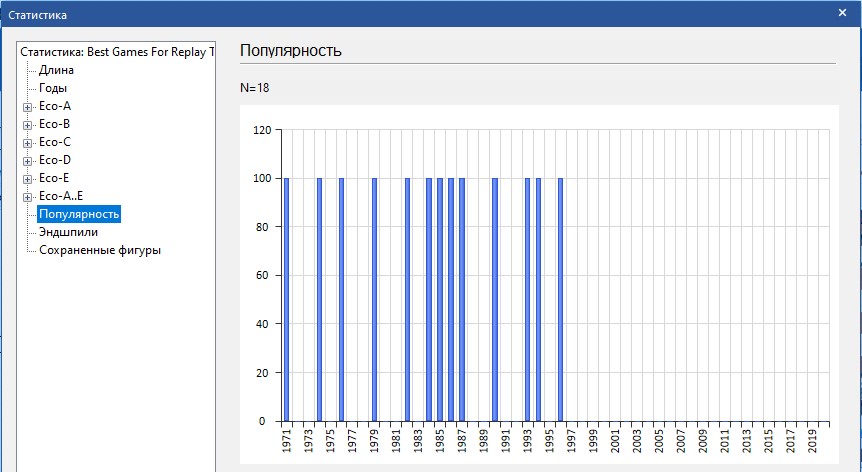
Task: Click the Популярность panel heading
Action: click(291, 51)
